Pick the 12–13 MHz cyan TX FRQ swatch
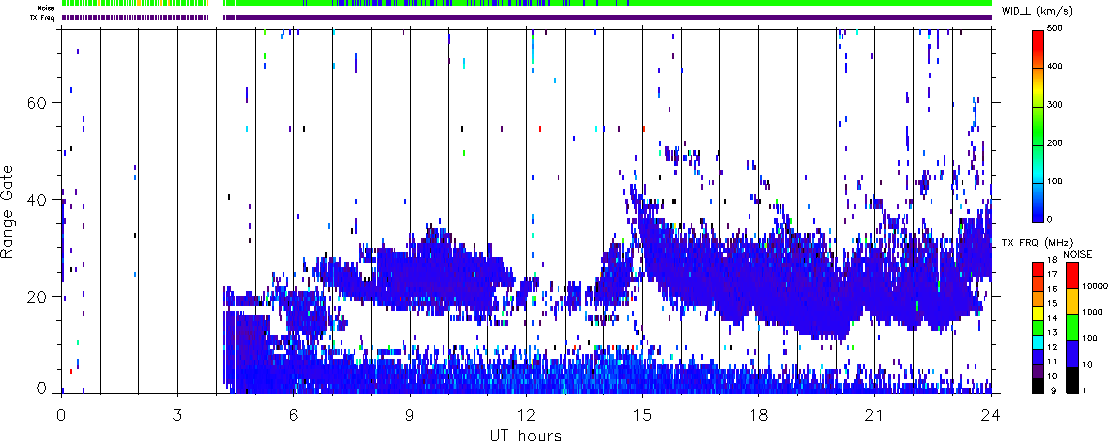 1038,343
